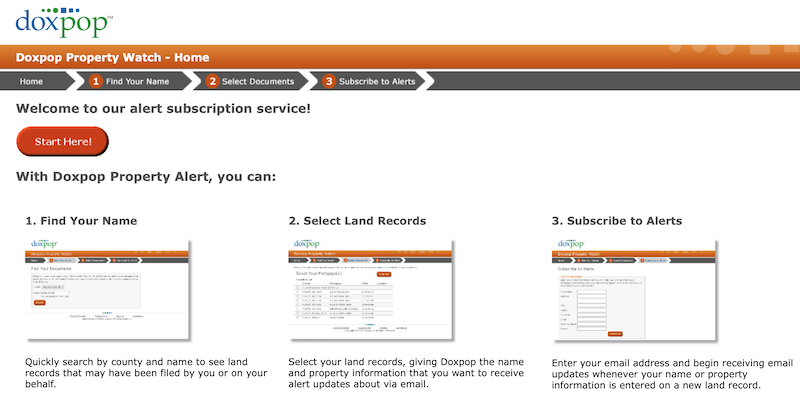Click the '3. Subscribe to Alerts' heading

[617, 221]
